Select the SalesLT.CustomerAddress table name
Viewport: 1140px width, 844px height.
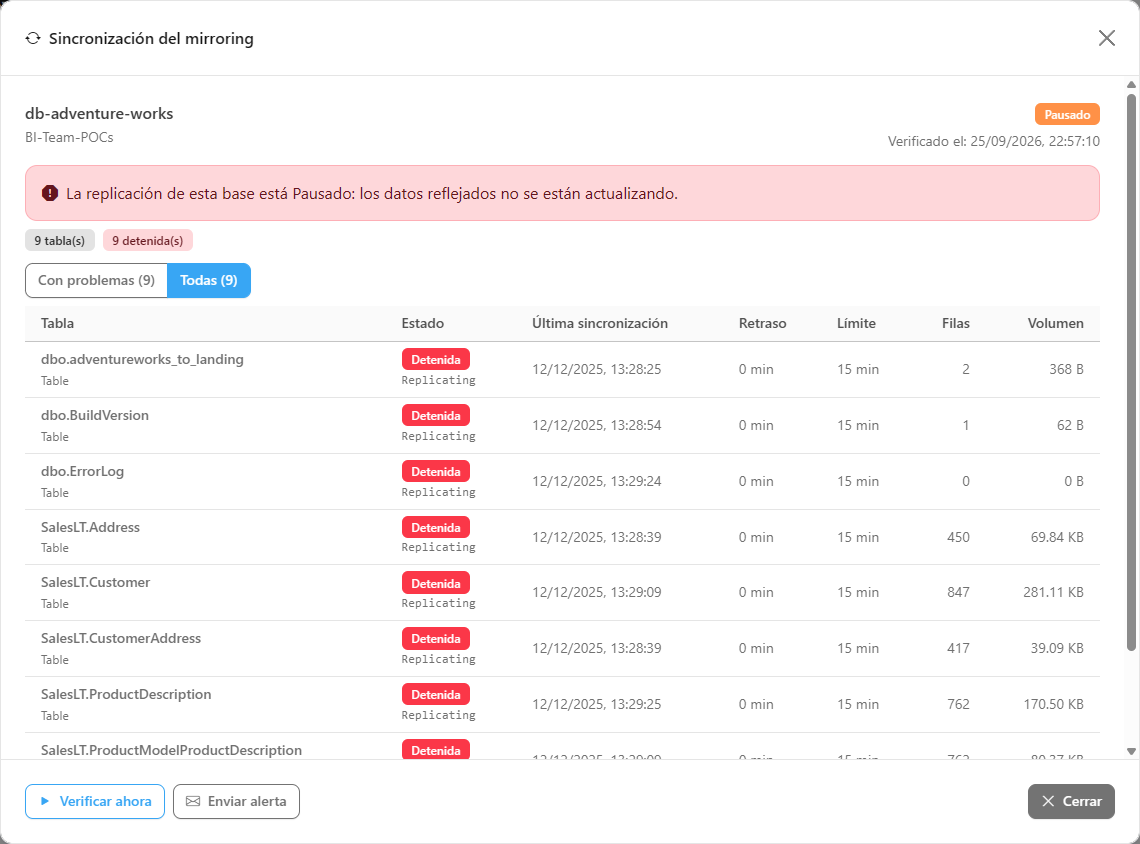coord(121,638)
